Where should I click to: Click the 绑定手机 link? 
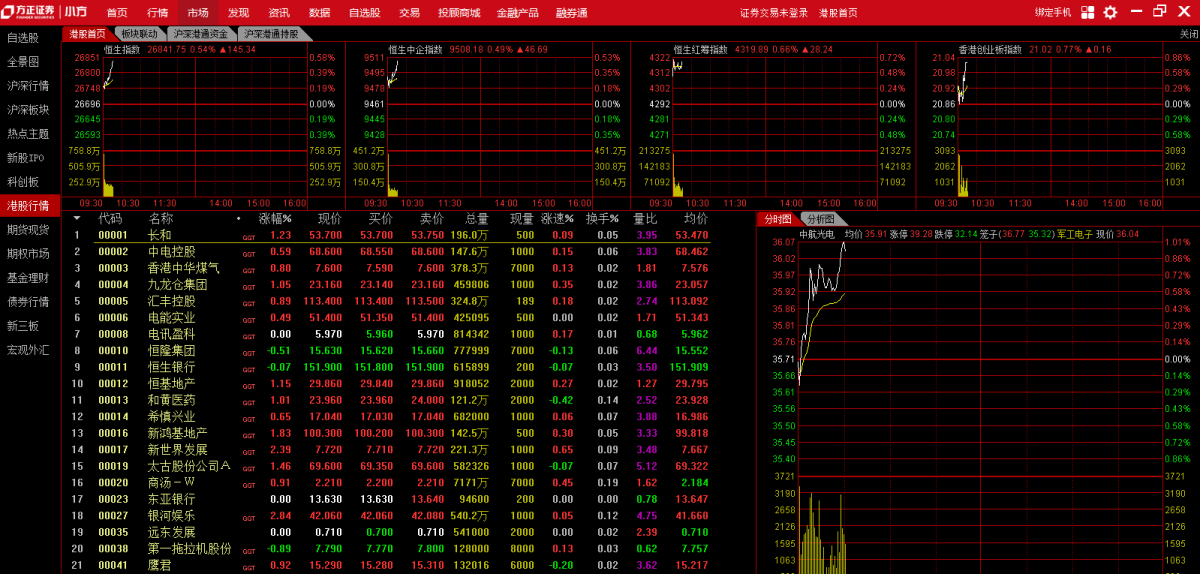[x=1052, y=12]
